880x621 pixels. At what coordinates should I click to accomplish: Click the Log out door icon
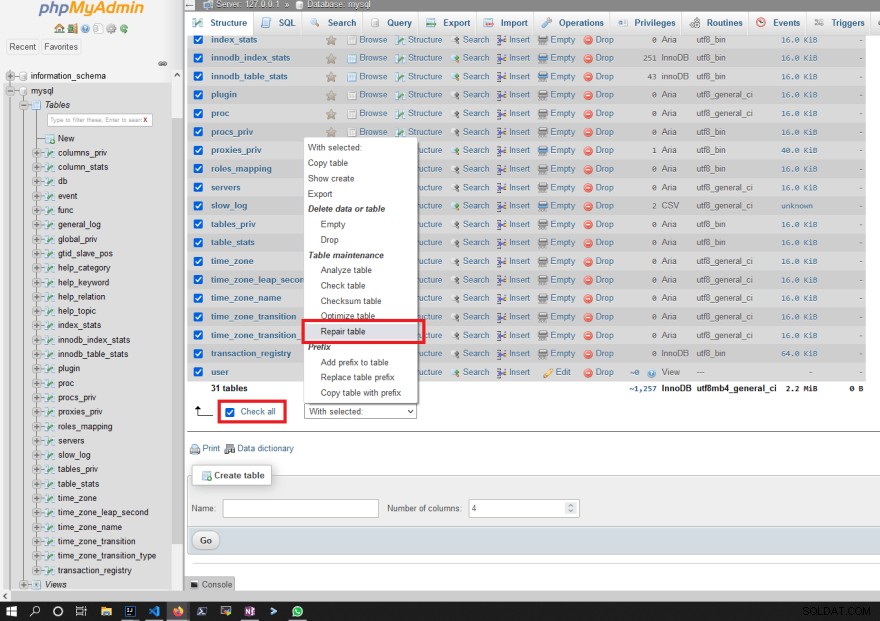coord(72,29)
